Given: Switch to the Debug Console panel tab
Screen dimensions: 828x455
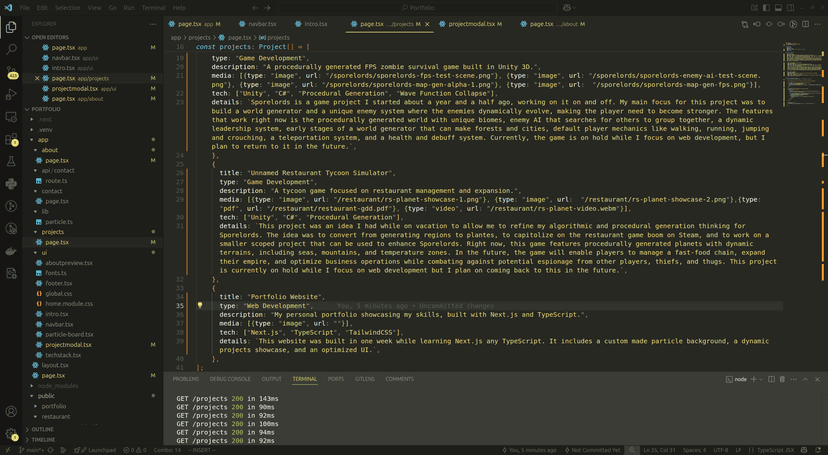Looking at the screenshot, I should 230,380.
